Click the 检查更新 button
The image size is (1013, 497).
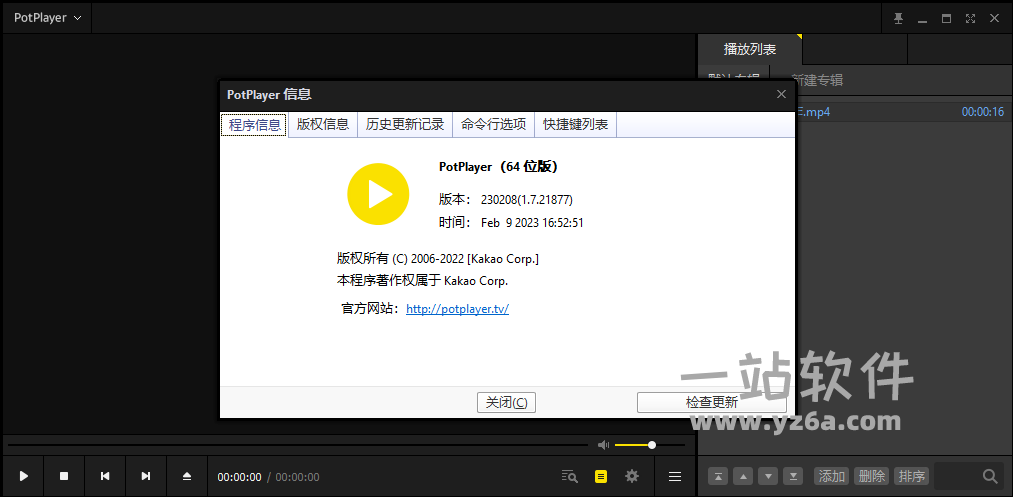[x=711, y=402]
